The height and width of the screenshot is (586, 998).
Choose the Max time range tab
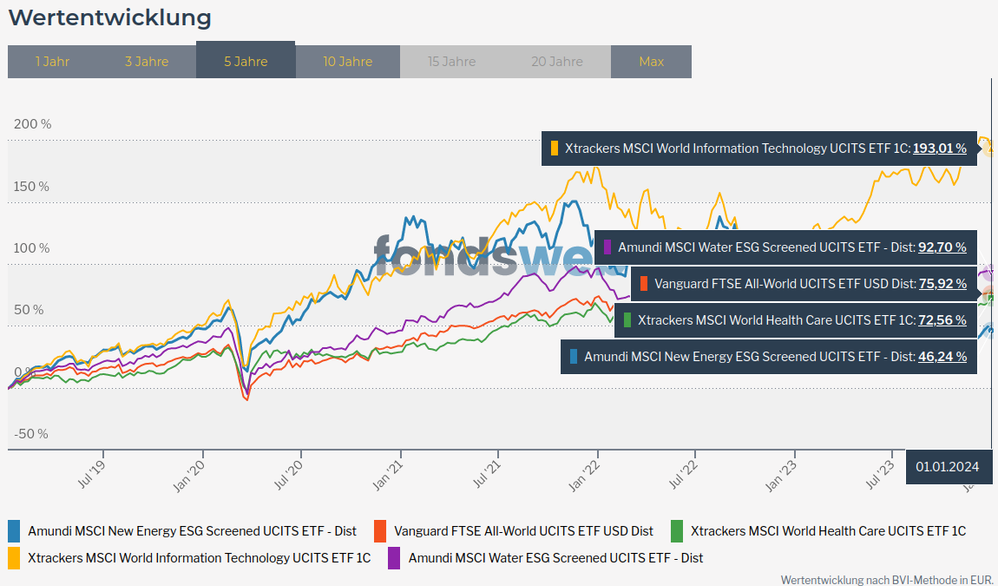[x=651, y=62]
